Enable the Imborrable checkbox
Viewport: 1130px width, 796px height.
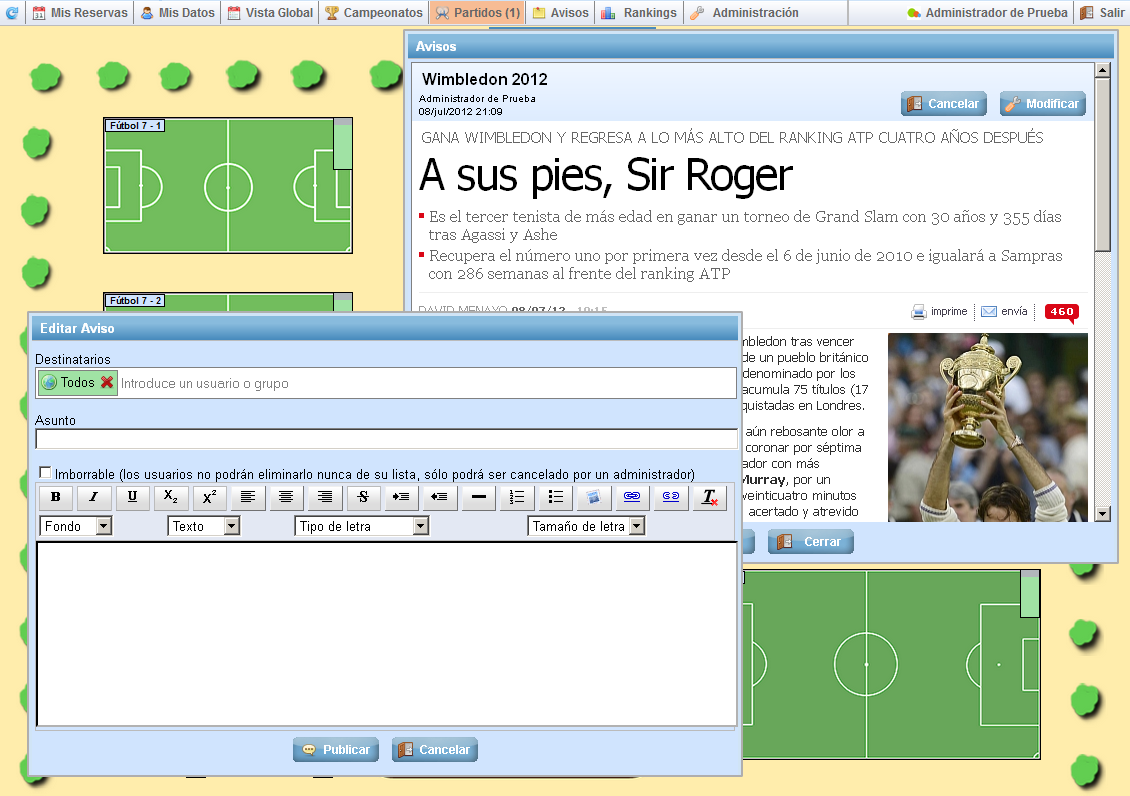click(45, 473)
